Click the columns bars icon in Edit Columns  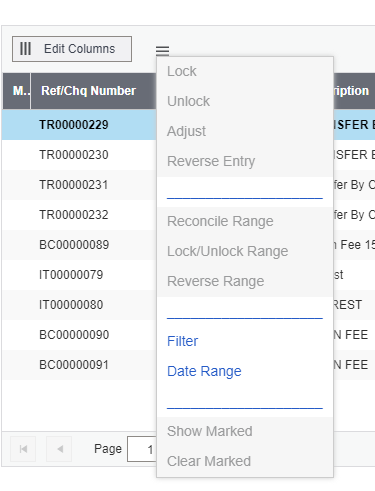click(25, 49)
